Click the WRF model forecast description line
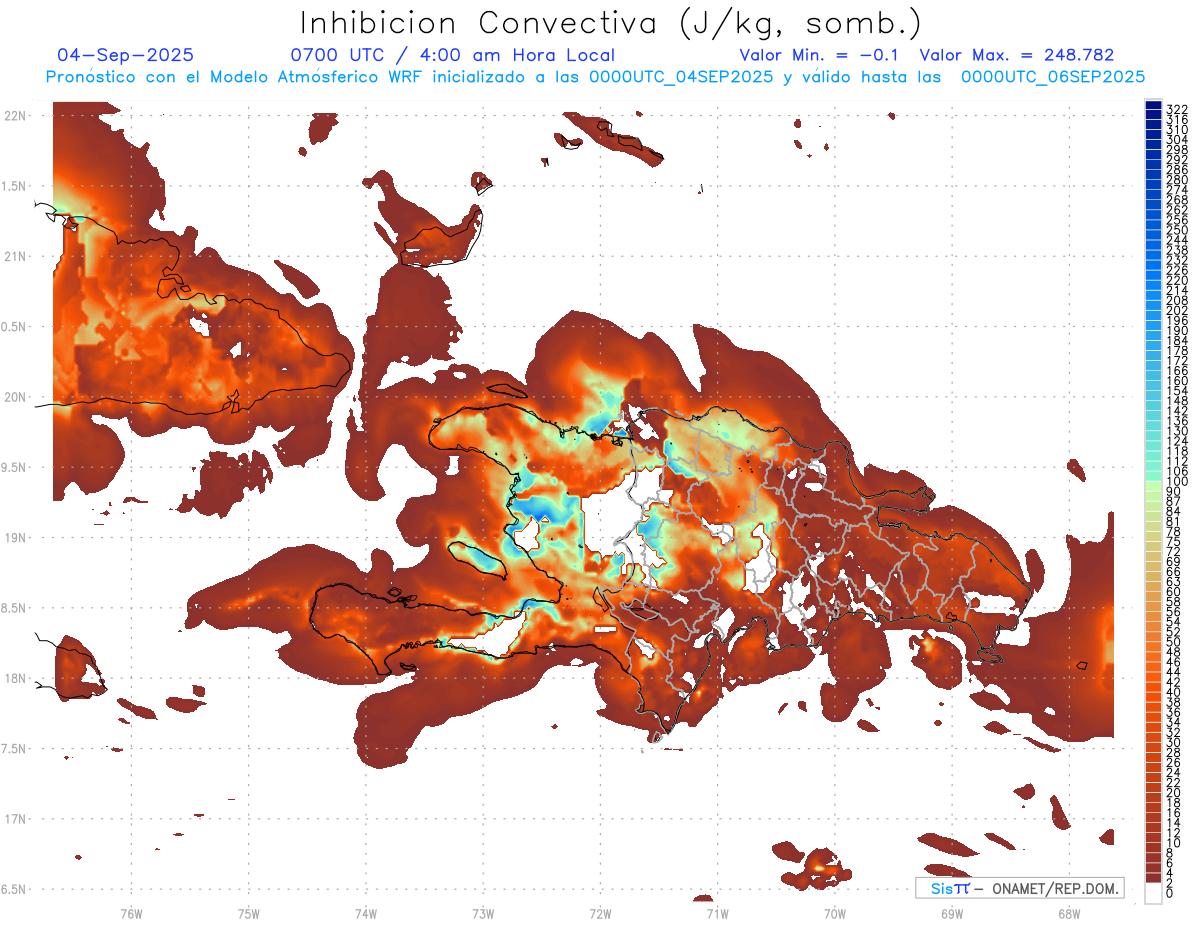1200x927 pixels. click(595, 77)
